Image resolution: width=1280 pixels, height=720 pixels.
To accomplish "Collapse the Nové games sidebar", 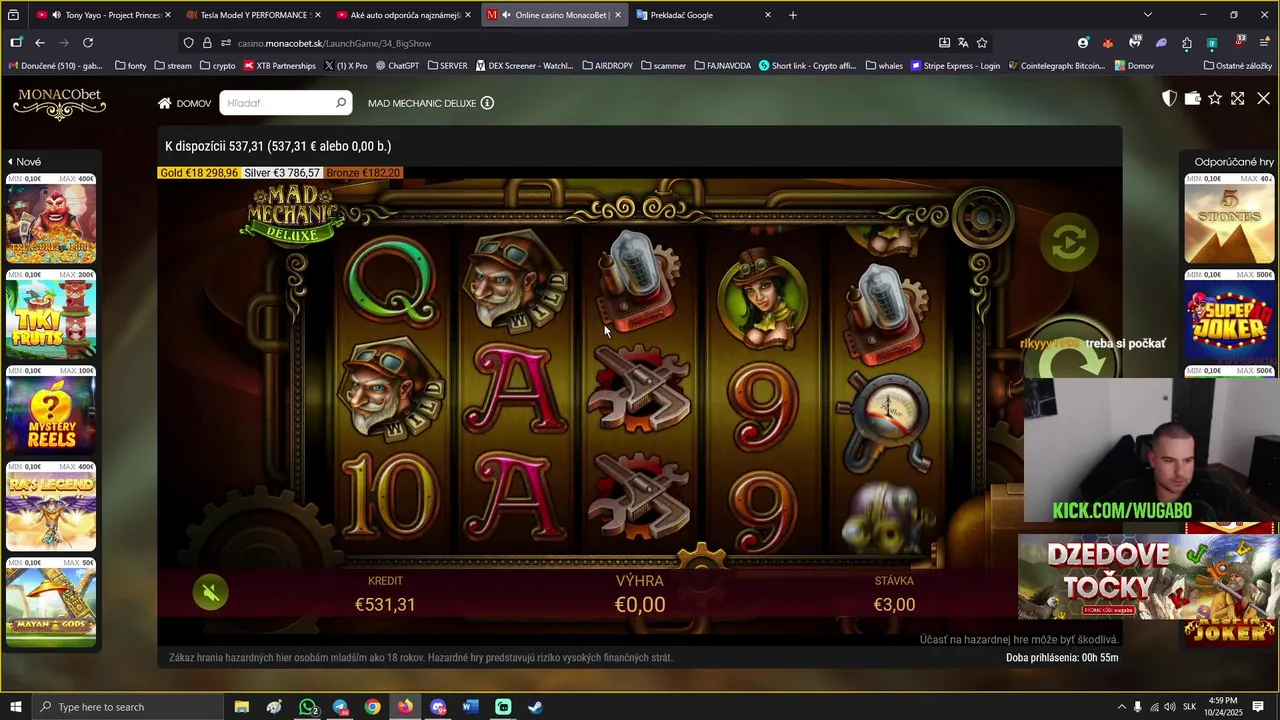I will click(24, 161).
